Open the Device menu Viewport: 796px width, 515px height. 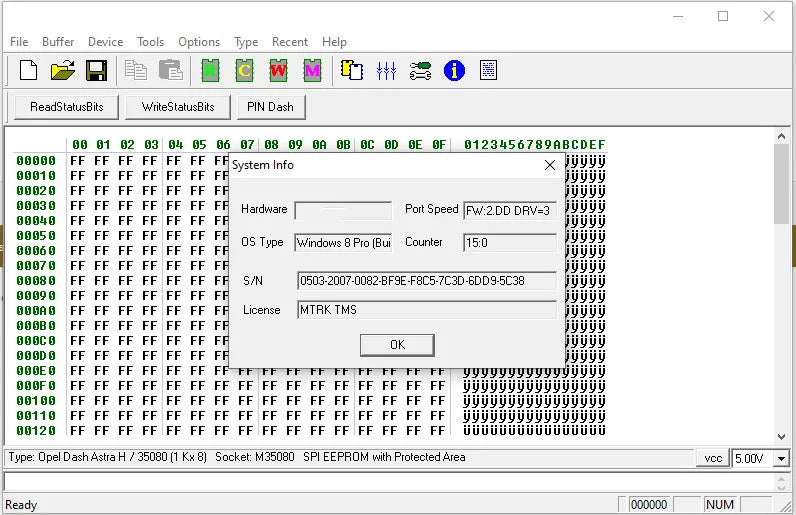tap(105, 42)
